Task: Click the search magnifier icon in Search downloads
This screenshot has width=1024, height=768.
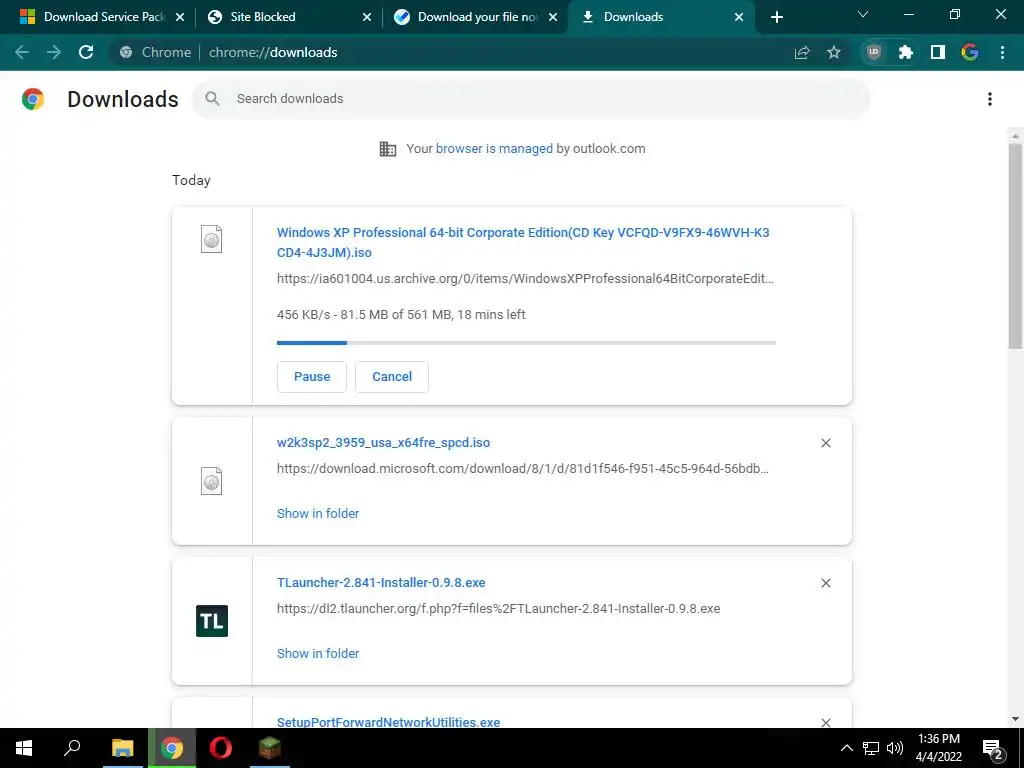Action: pyautogui.click(x=212, y=99)
